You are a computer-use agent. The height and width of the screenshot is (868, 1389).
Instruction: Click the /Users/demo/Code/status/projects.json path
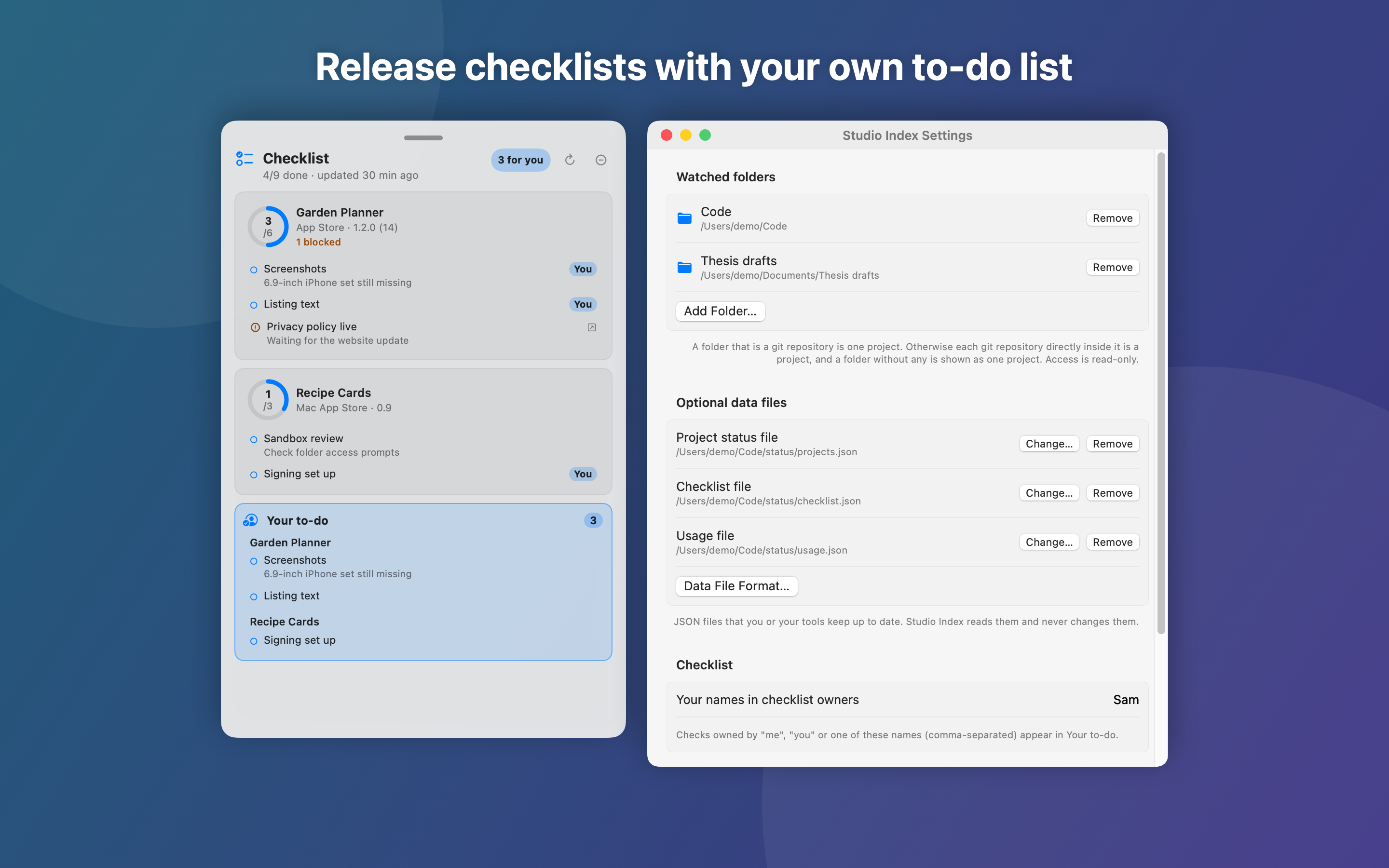tap(767, 452)
